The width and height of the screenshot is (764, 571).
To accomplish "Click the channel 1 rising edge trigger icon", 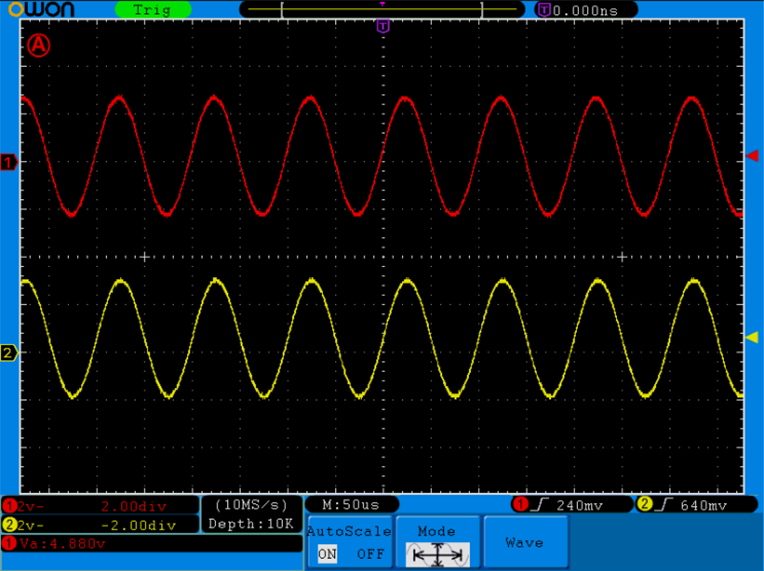I will (x=539, y=505).
